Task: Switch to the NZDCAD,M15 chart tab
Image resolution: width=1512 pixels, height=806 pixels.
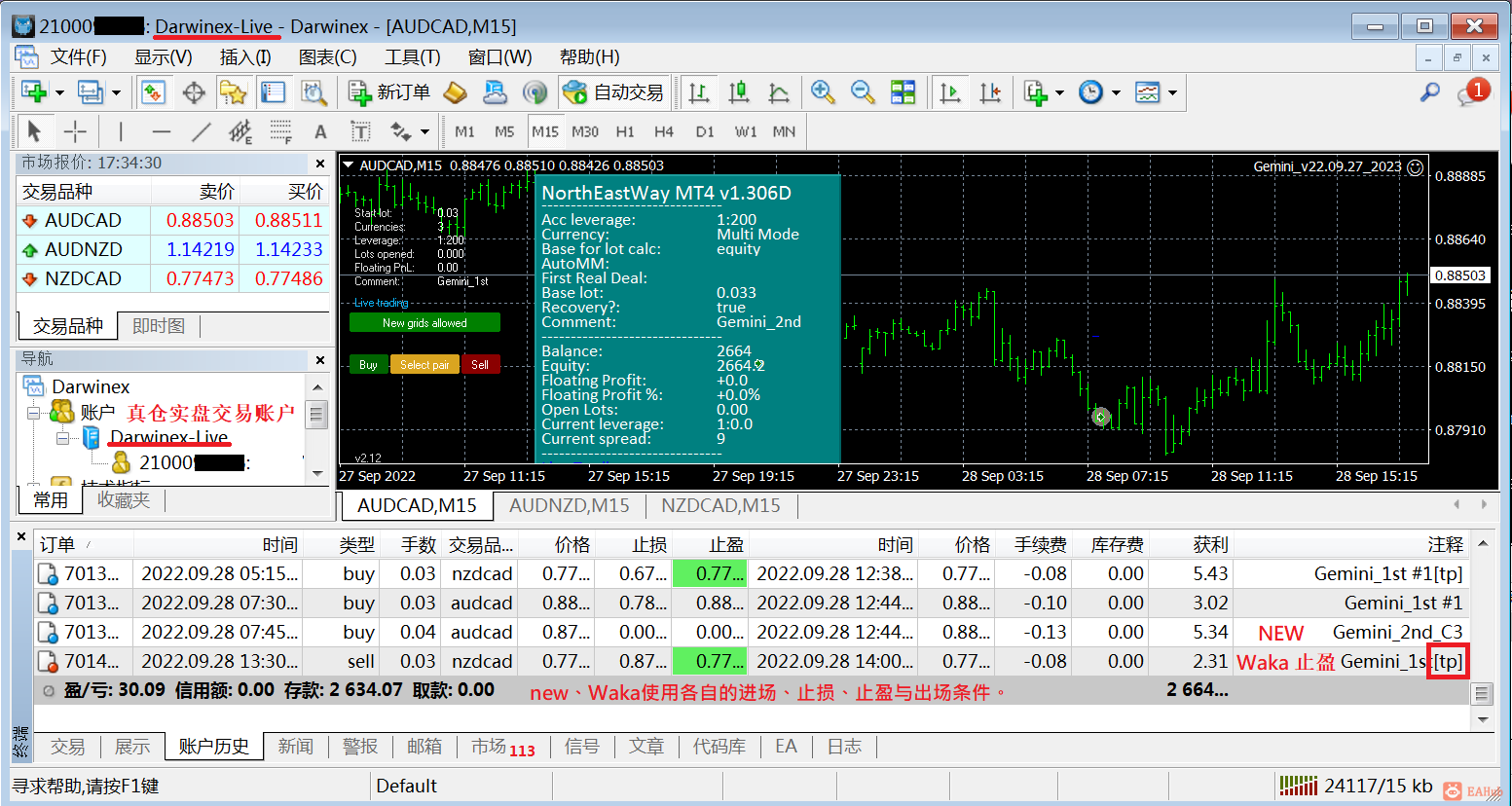Action: (x=720, y=505)
